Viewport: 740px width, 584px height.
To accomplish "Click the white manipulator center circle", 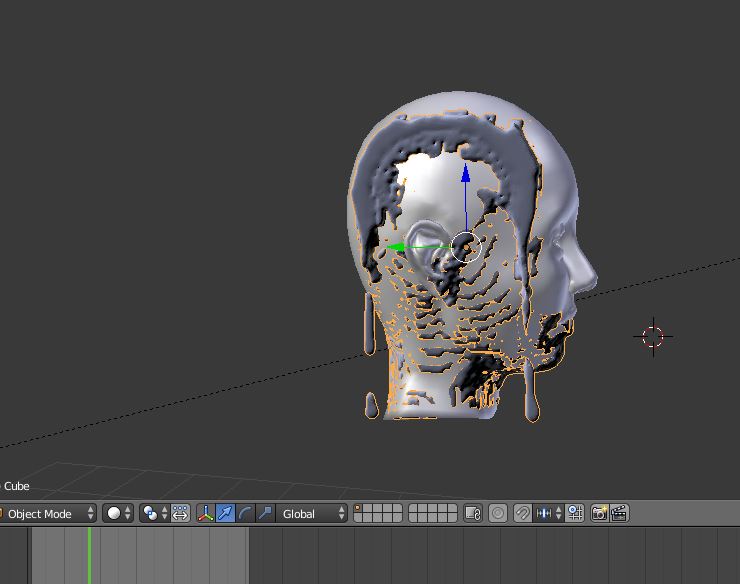I will coord(466,247).
